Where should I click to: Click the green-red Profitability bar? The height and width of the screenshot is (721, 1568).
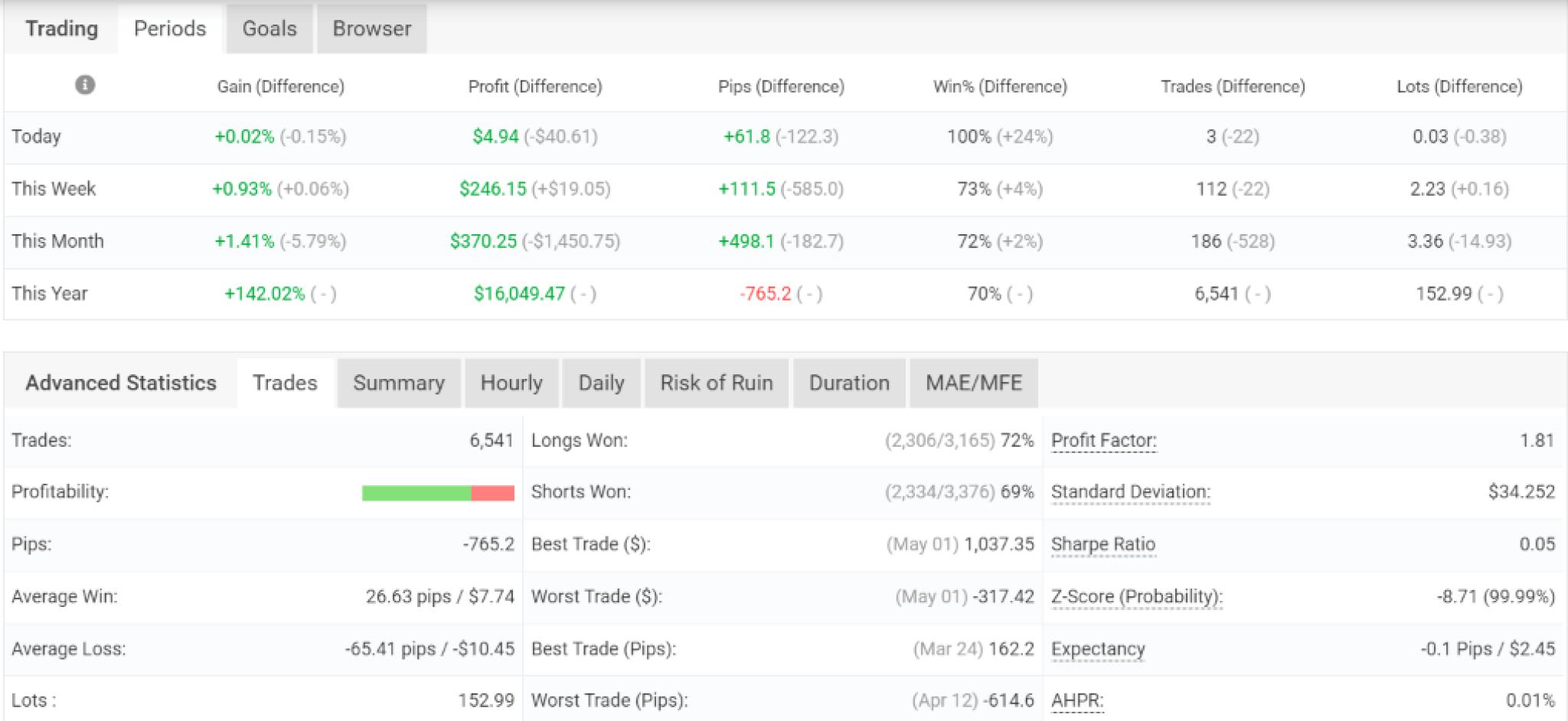[x=438, y=493]
